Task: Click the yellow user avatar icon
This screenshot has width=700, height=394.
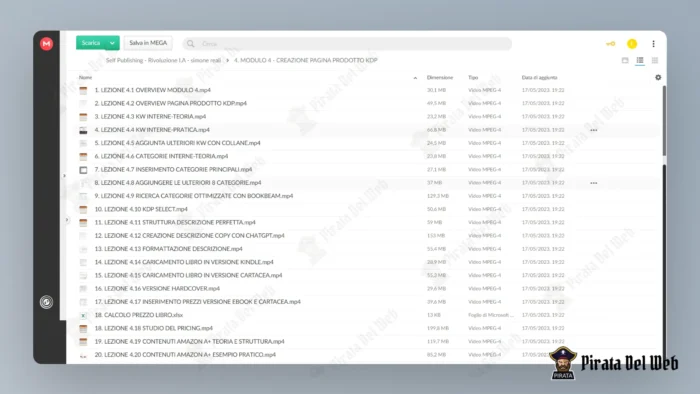Action: (632, 44)
